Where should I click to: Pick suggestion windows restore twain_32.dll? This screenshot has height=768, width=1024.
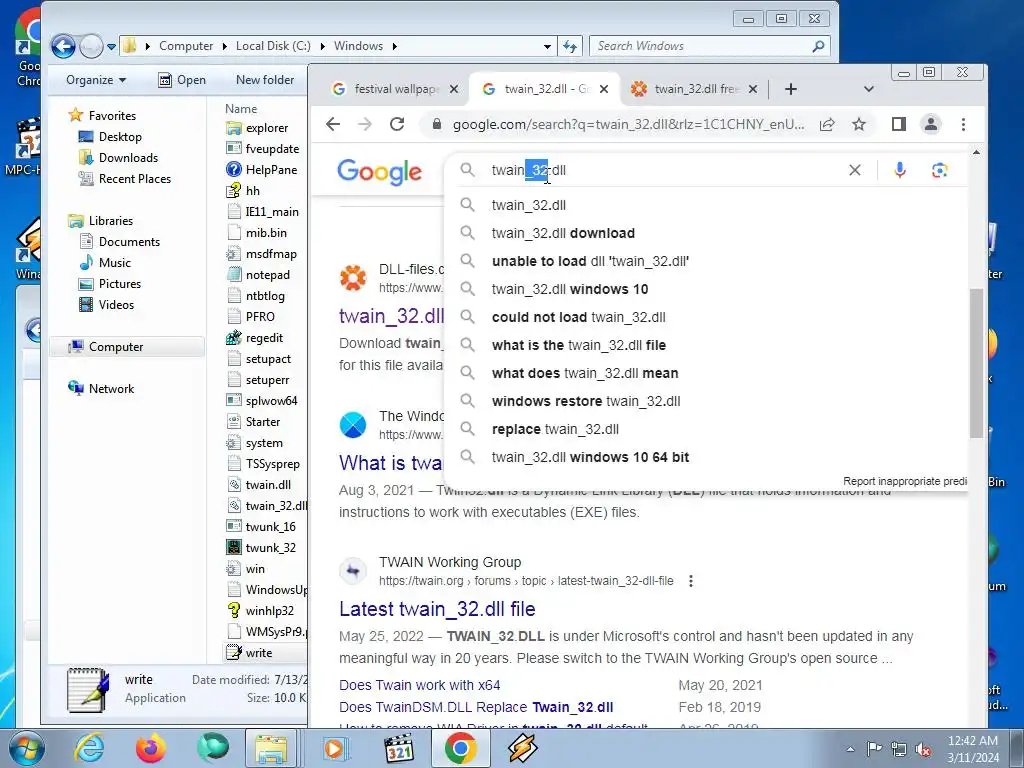coord(586,402)
